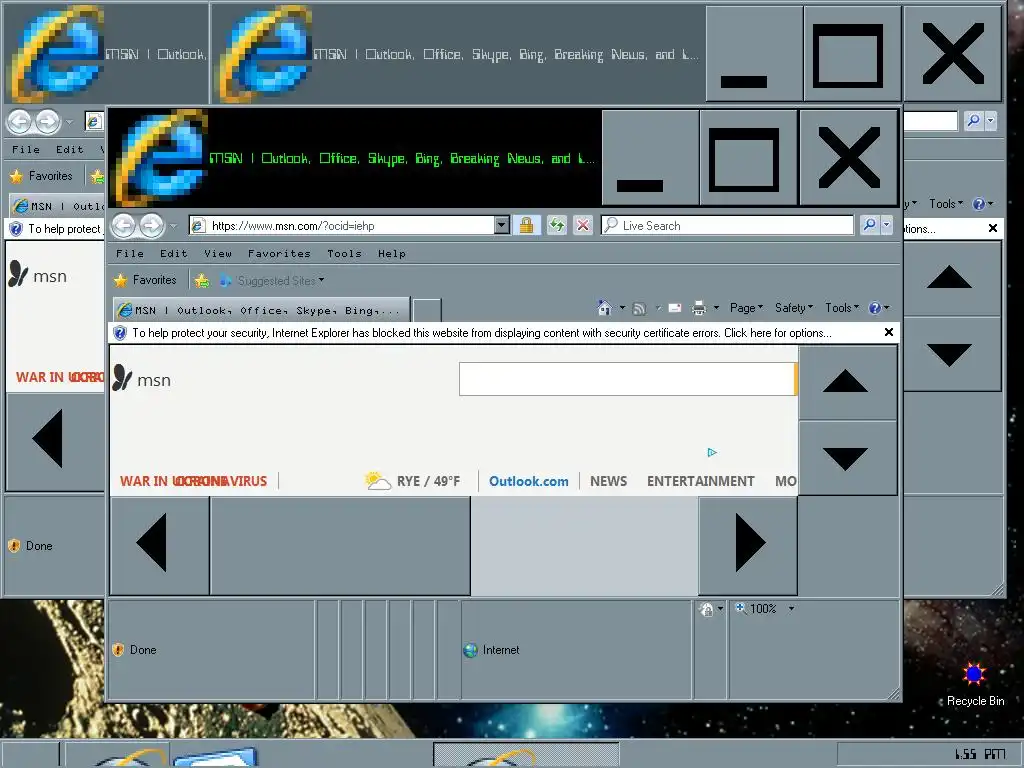1024x768 pixels.
Task: Open the View menu in the front window
Action: [x=218, y=253]
